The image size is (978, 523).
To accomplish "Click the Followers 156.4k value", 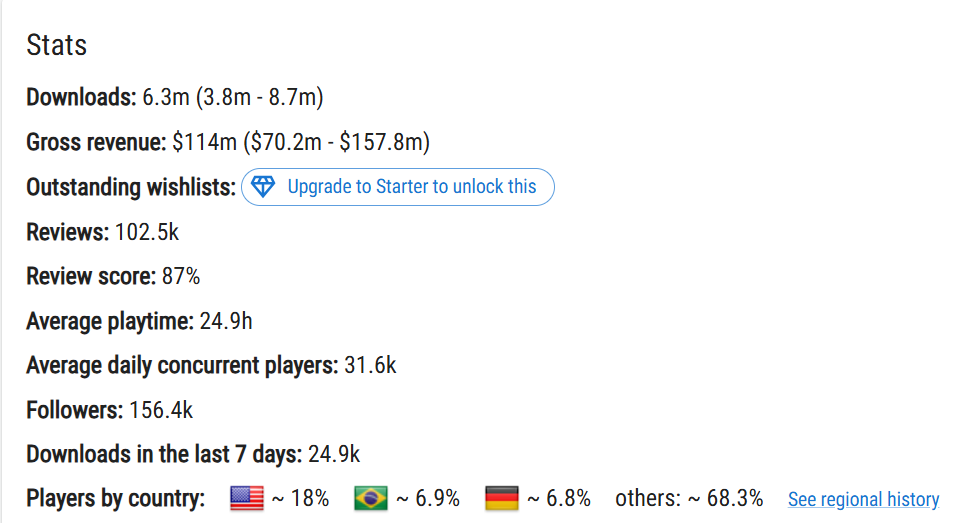I will pyautogui.click(x=161, y=410).
